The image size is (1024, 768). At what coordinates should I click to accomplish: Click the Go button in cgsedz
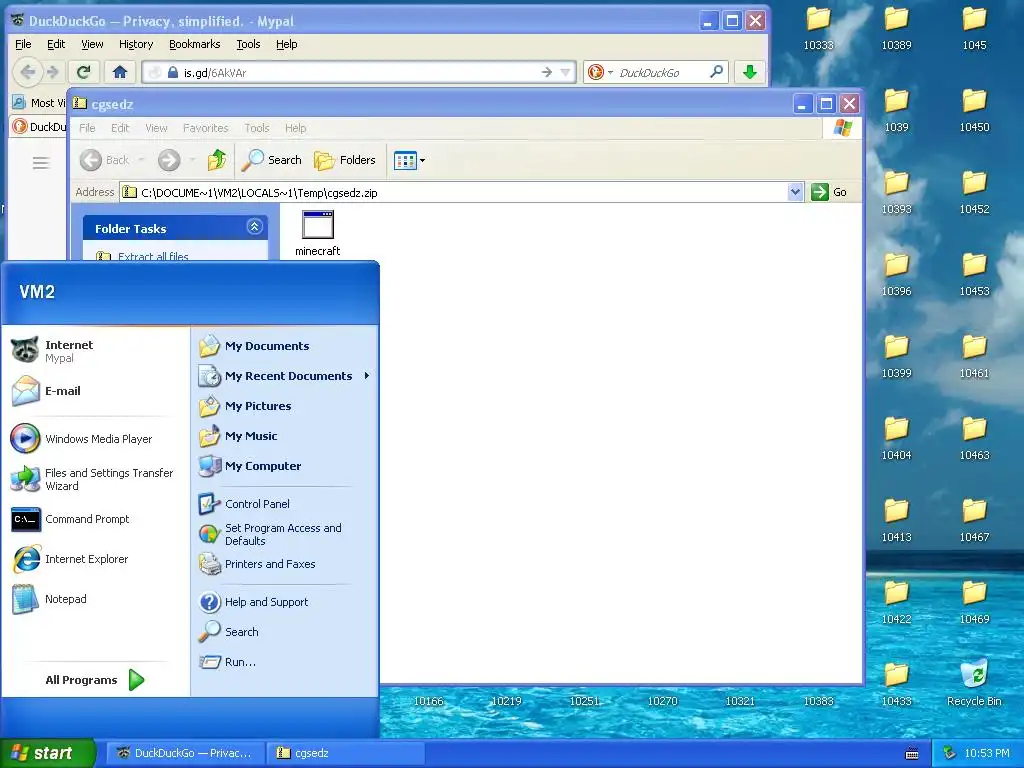(x=829, y=192)
